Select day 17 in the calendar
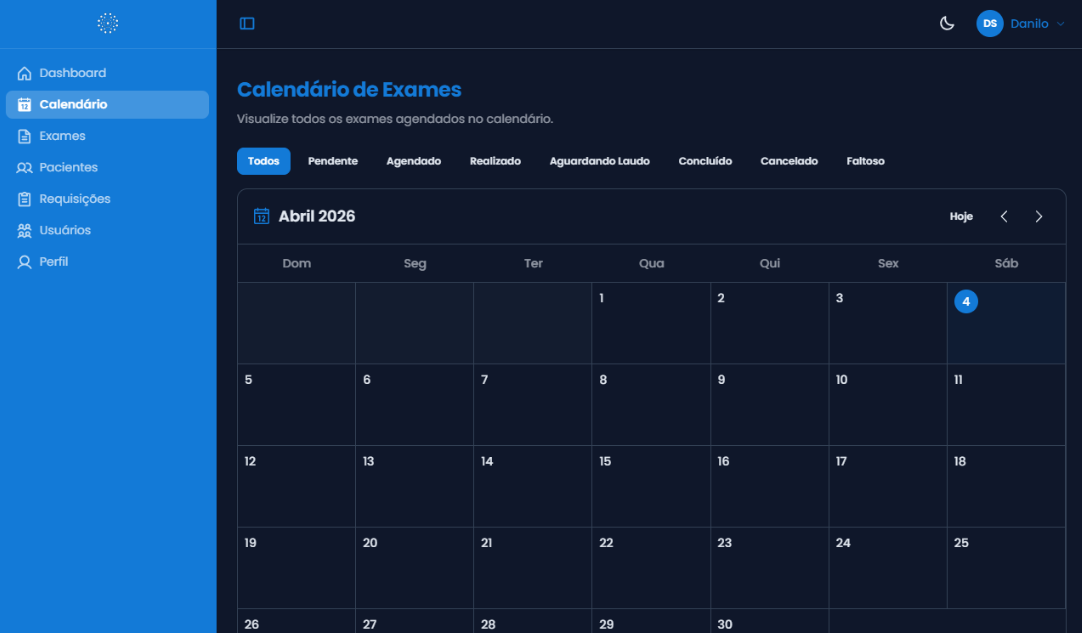Viewport: 1082px width, 633px height. tap(887, 487)
